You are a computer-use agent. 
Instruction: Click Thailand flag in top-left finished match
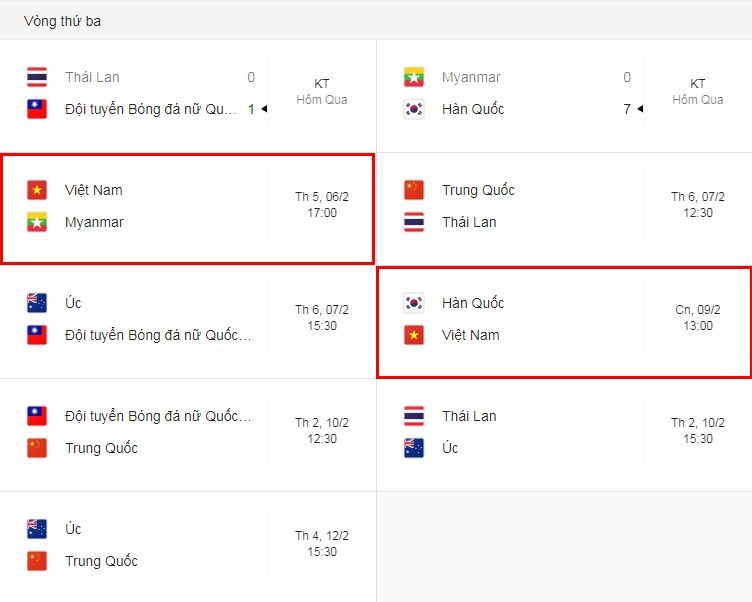click(37, 77)
